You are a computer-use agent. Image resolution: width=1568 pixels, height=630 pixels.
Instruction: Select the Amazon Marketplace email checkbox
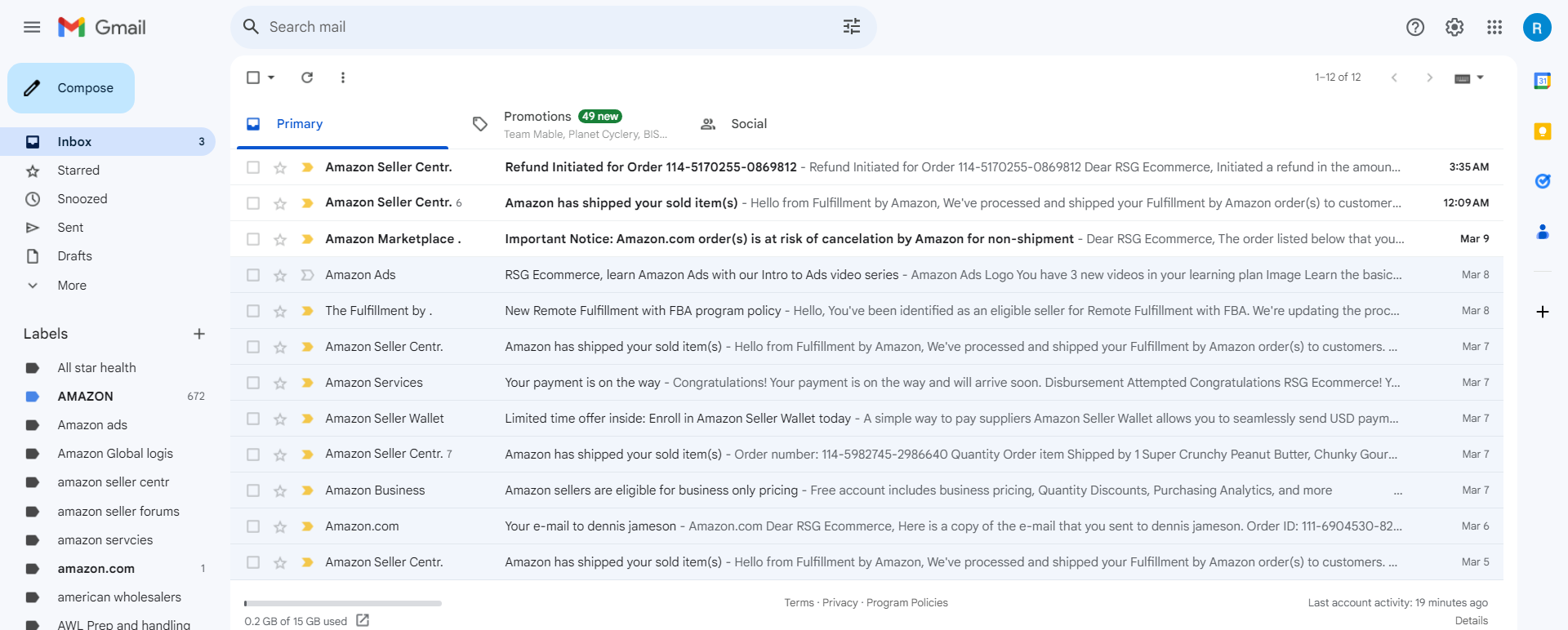coord(253,239)
